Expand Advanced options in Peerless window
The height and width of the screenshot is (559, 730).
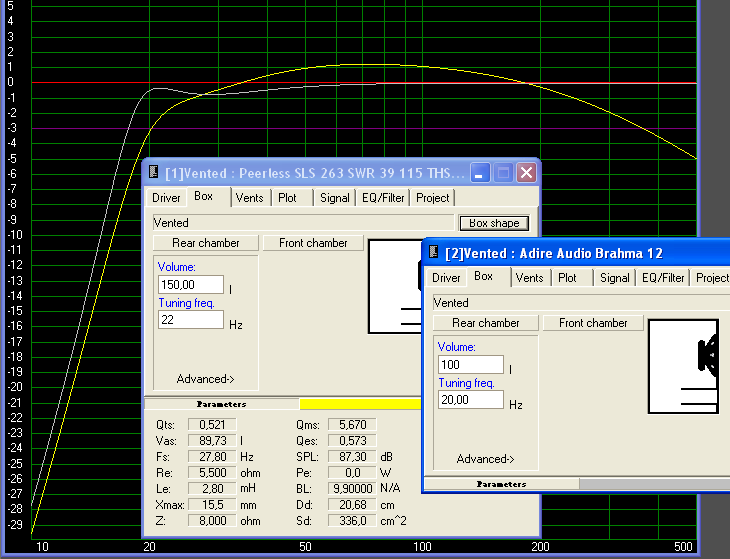tap(205, 379)
